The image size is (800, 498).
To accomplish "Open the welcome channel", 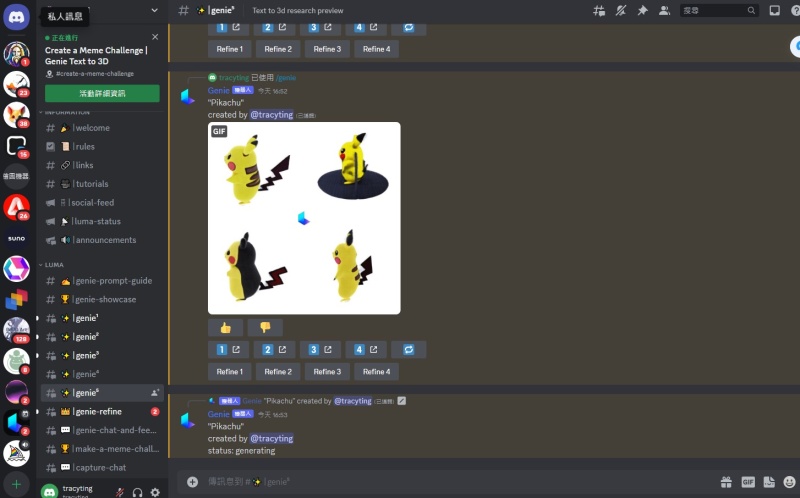I will tap(102, 128).
